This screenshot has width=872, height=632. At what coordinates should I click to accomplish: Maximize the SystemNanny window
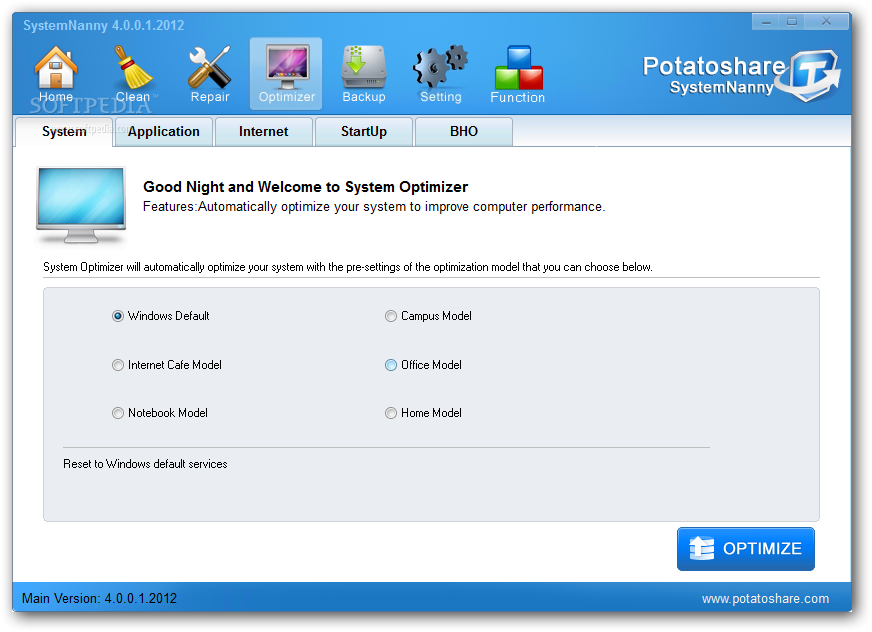[792, 22]
